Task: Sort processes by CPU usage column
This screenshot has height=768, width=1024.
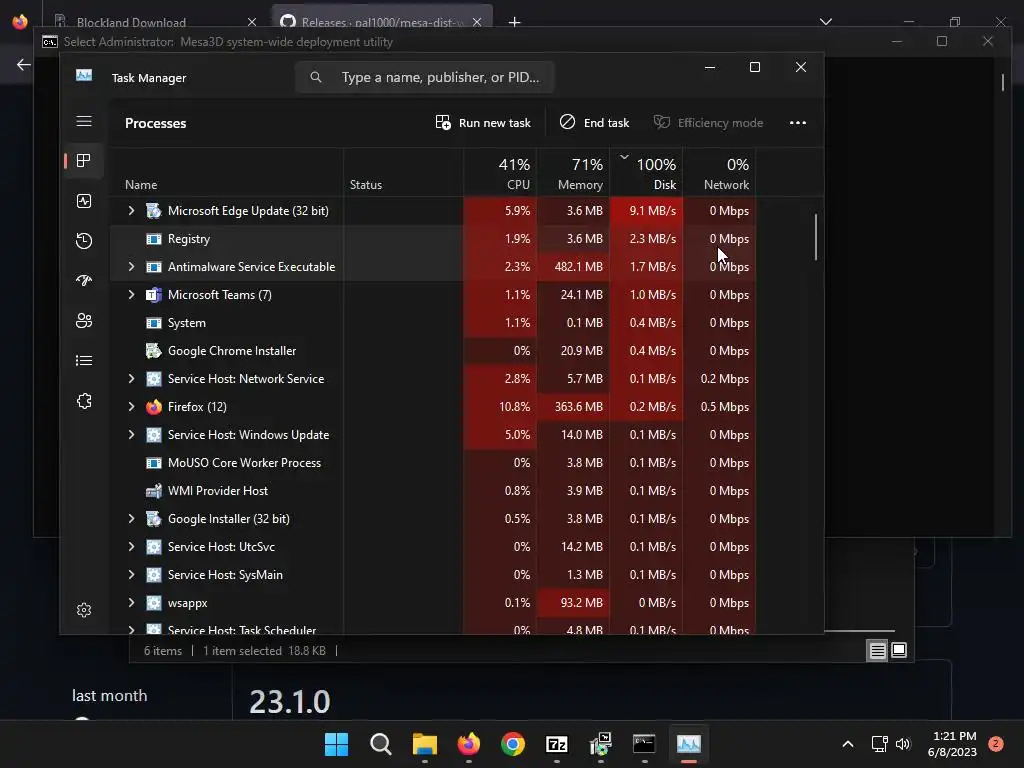Action: pyautogui.click(x=500, y=172)
